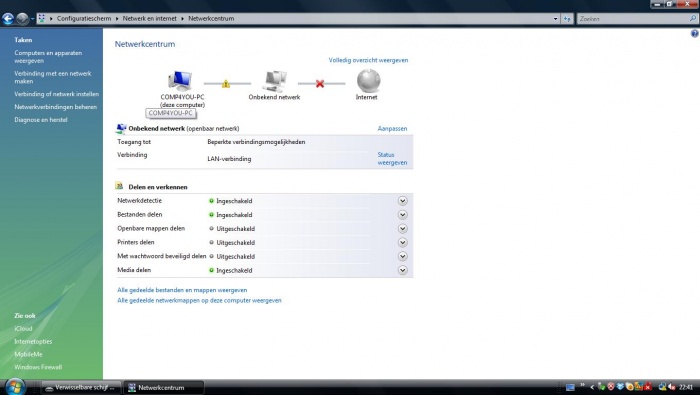Click Netwerkcentrum in the breadcrumb

pyautogui.click(x=211, y=18)
